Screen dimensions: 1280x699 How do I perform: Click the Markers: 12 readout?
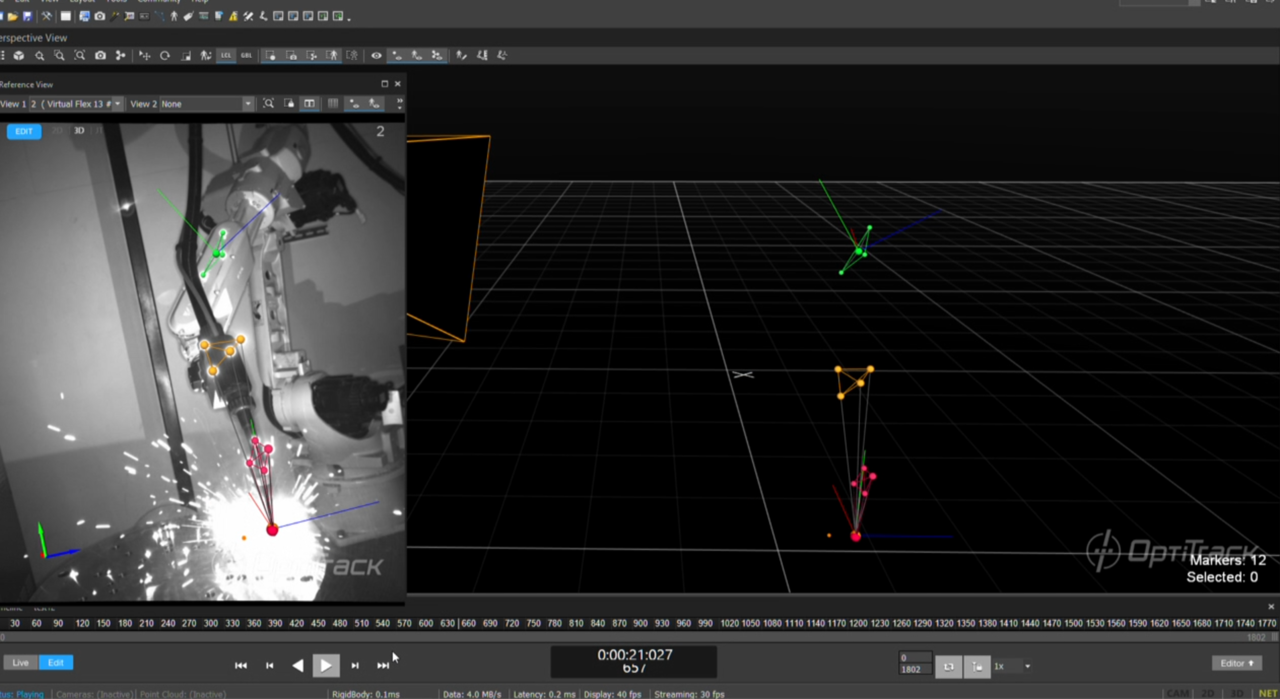pos(1228,560)
